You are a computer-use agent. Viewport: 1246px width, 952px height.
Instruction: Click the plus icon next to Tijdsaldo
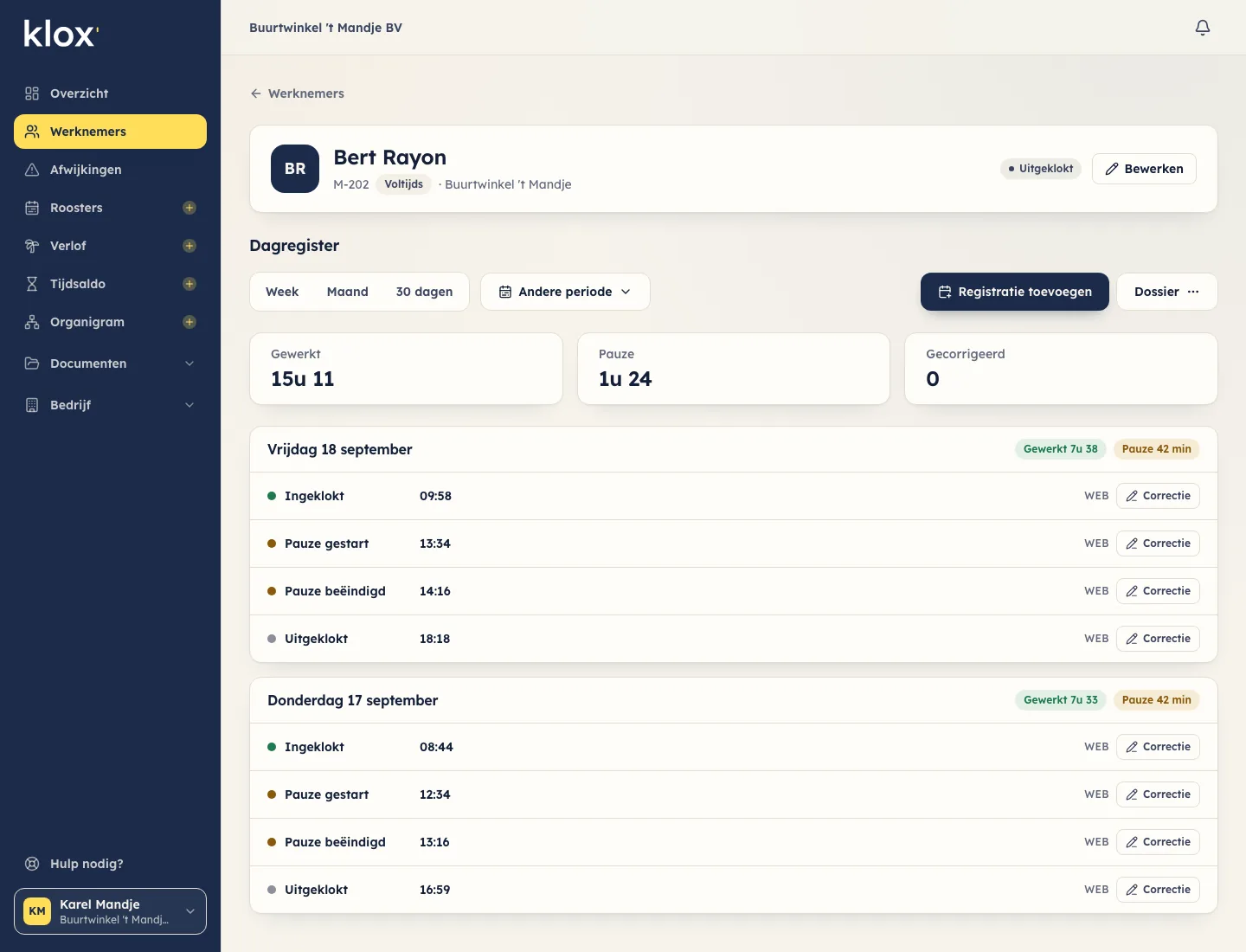click(189, 284)
